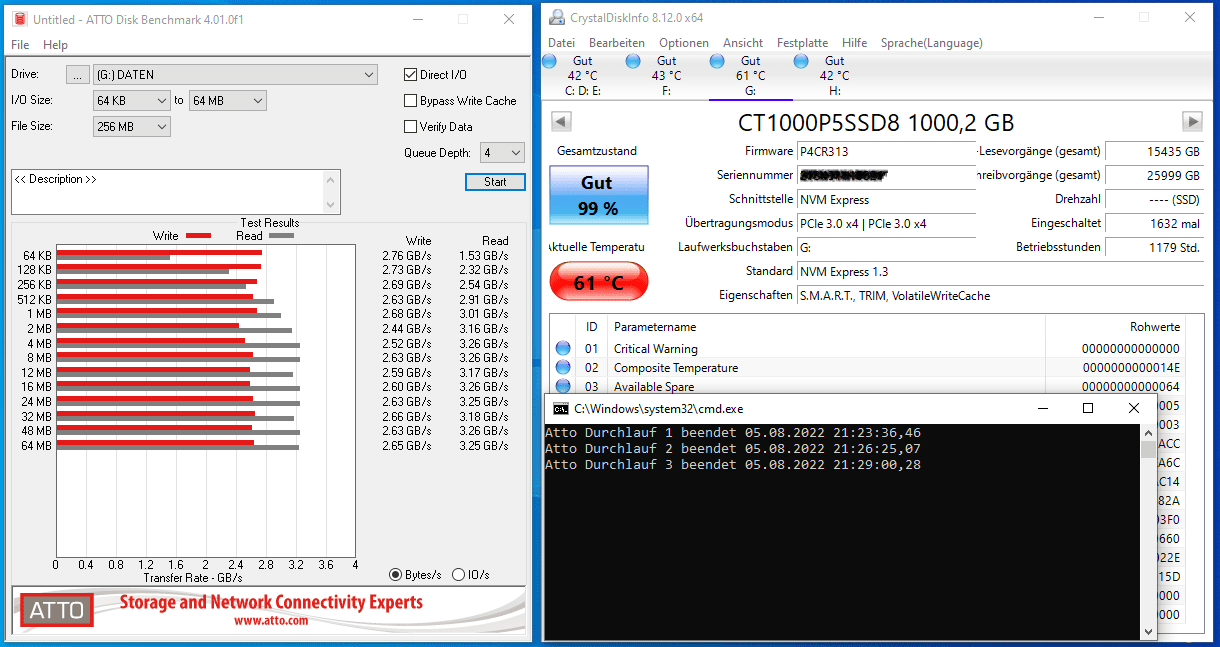Select the F: drive status orb
The height and width of the screenshot is (647, 1220).
point(633,62)
